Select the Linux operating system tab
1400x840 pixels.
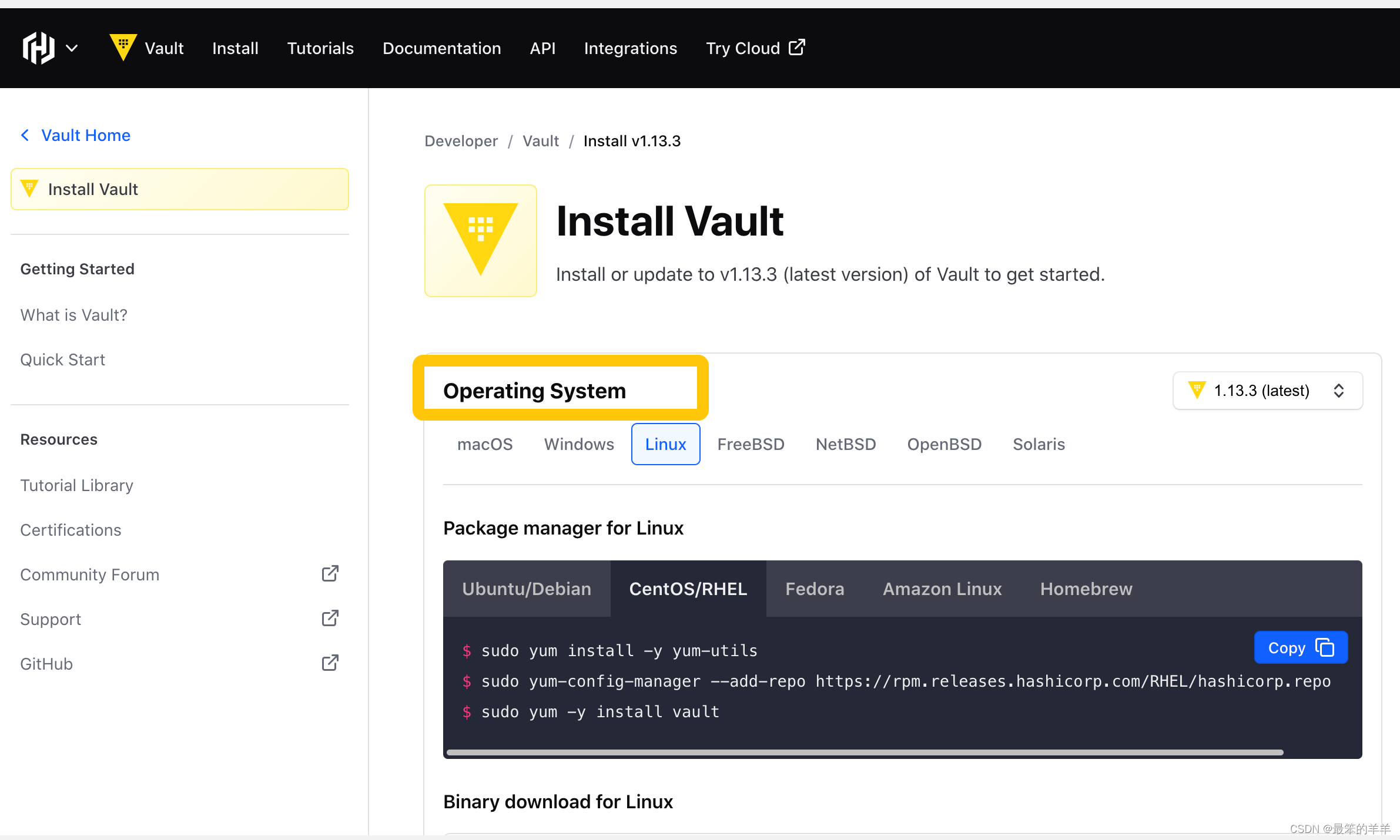click(x=665, y=444)
